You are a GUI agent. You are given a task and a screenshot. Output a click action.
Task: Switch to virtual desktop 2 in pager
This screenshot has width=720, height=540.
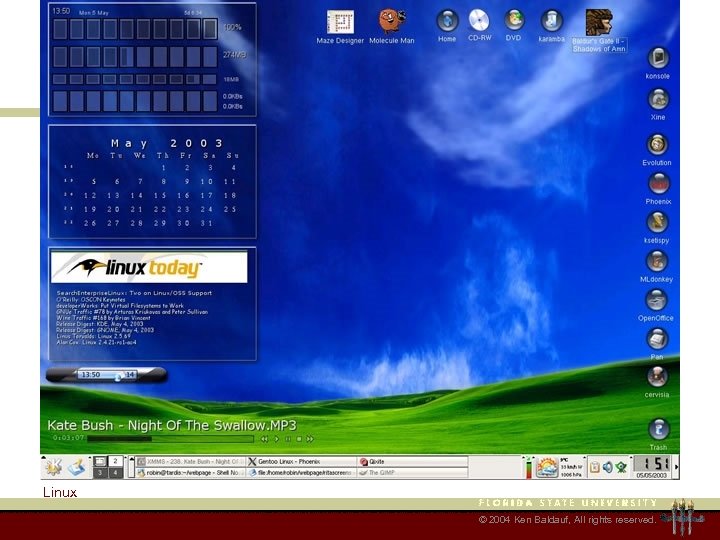click(x=115, y=461)
